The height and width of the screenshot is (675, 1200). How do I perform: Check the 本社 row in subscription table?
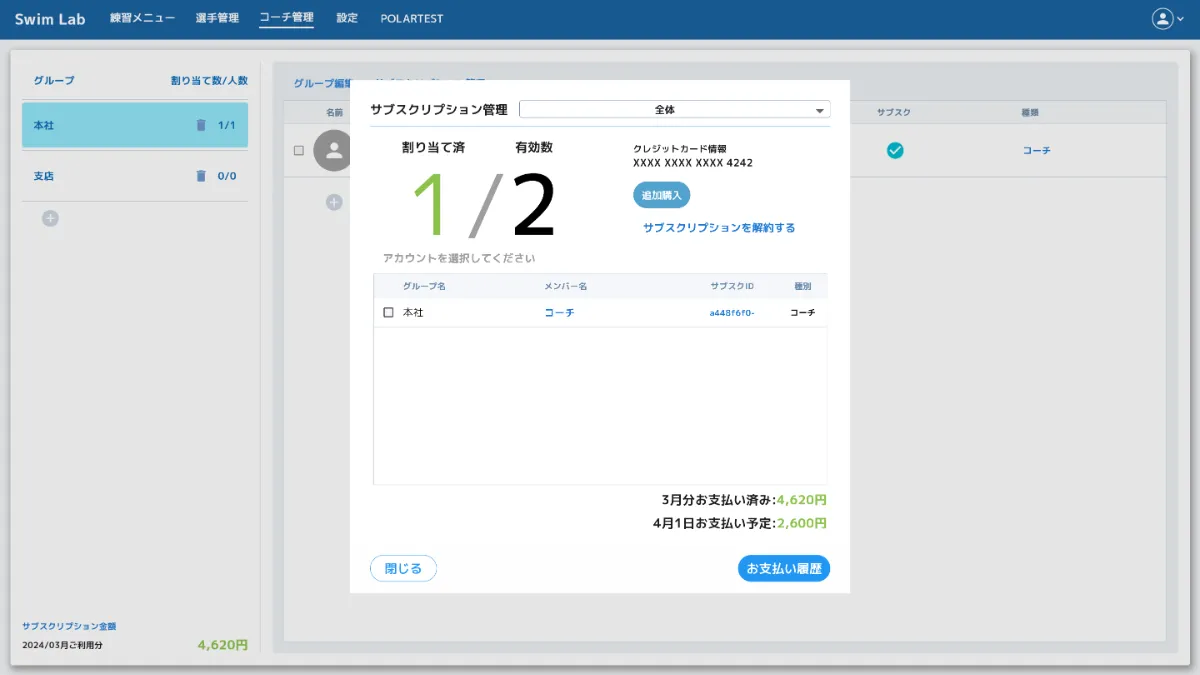click(x=389, y=313)
